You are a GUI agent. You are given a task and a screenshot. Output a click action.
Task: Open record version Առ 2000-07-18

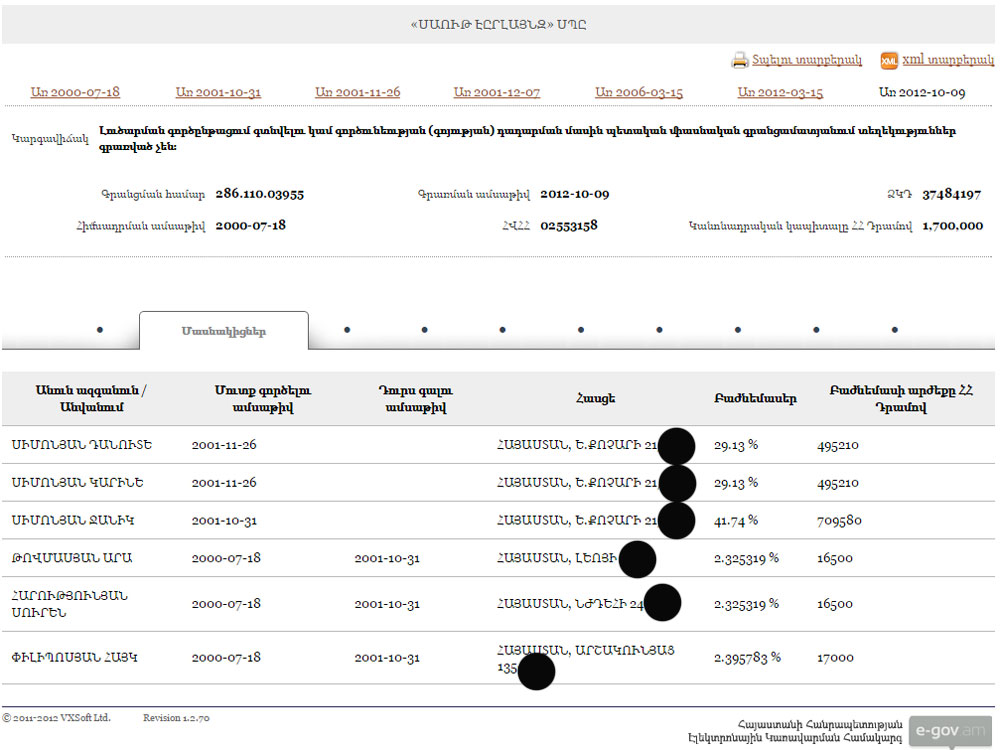coord(75,92)
